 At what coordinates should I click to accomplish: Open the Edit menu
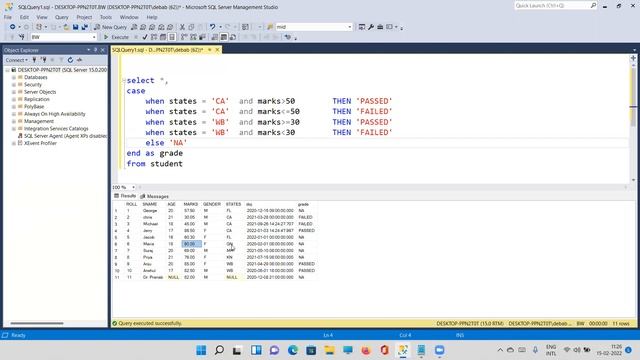(x=24, y=17)
